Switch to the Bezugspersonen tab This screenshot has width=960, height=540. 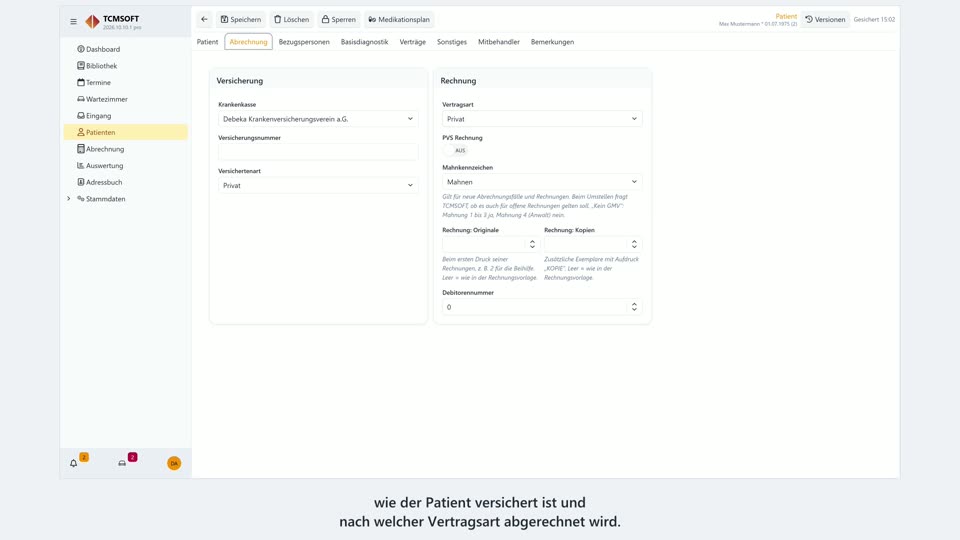pyautogui.click(x=304, y=42)
